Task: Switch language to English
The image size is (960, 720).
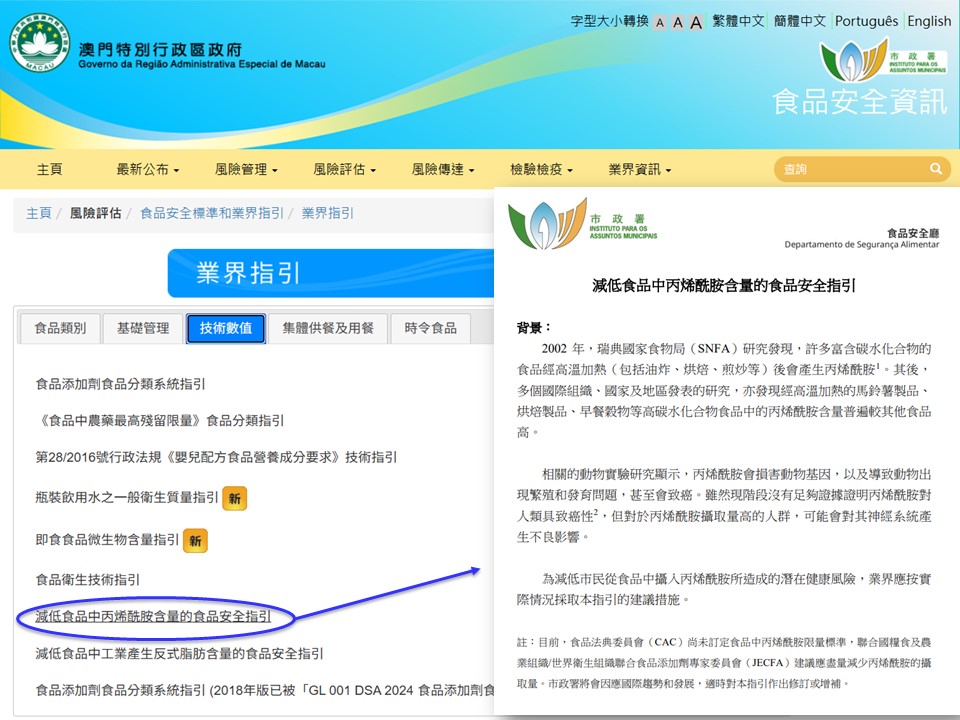Action: (929, 21)
